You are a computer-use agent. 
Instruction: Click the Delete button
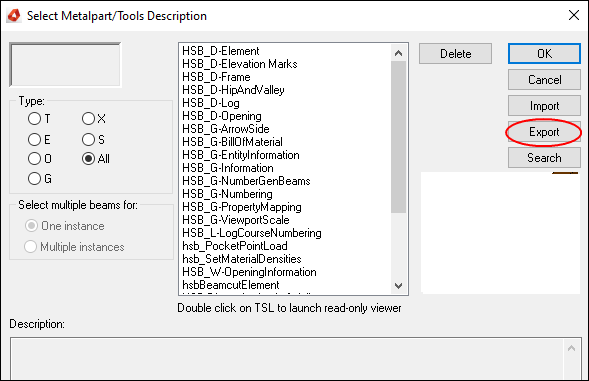coord(455,54)
